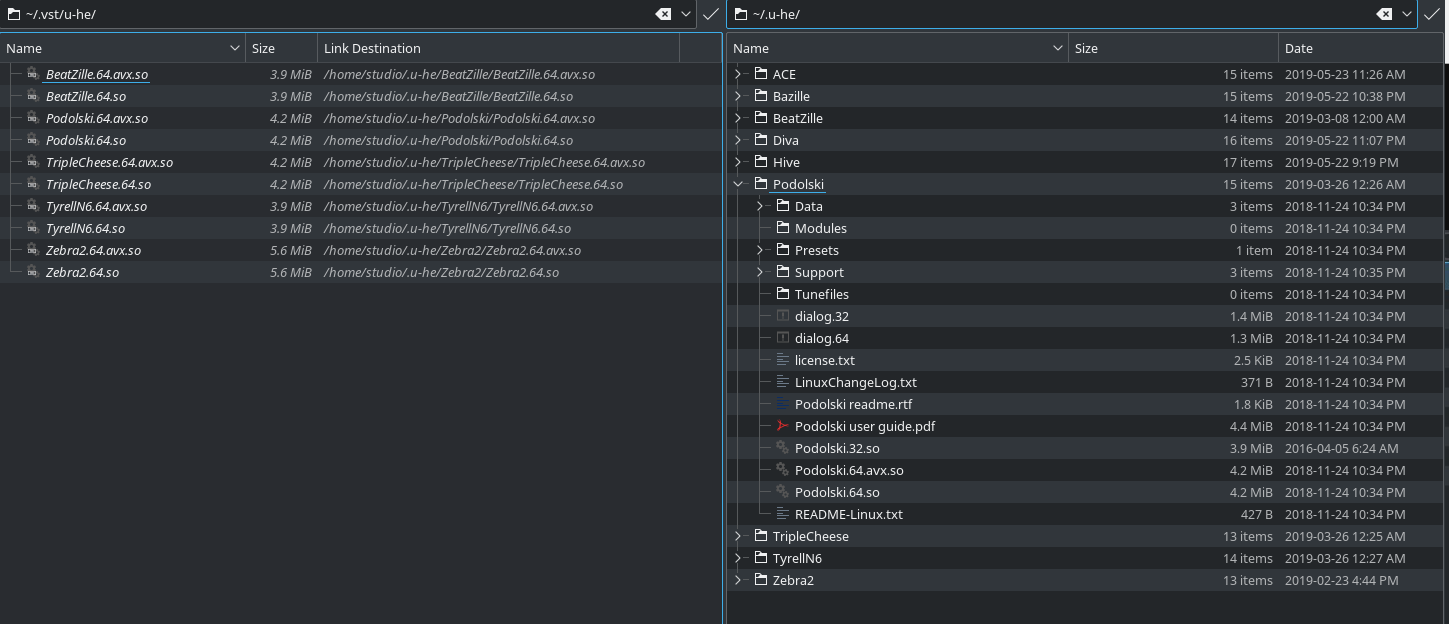1449x624 pixels.
Task: Sort right pane by Size column
Action: (x=1173, y=48)
